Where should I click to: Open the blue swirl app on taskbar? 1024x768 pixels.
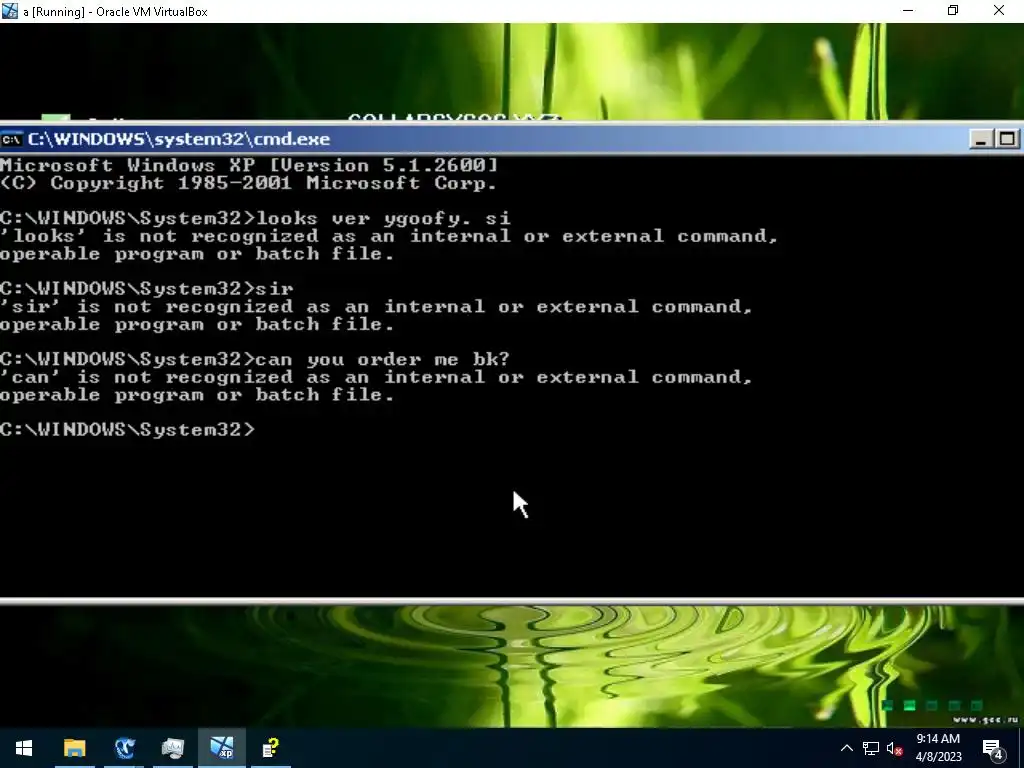(x=124, y=748)
